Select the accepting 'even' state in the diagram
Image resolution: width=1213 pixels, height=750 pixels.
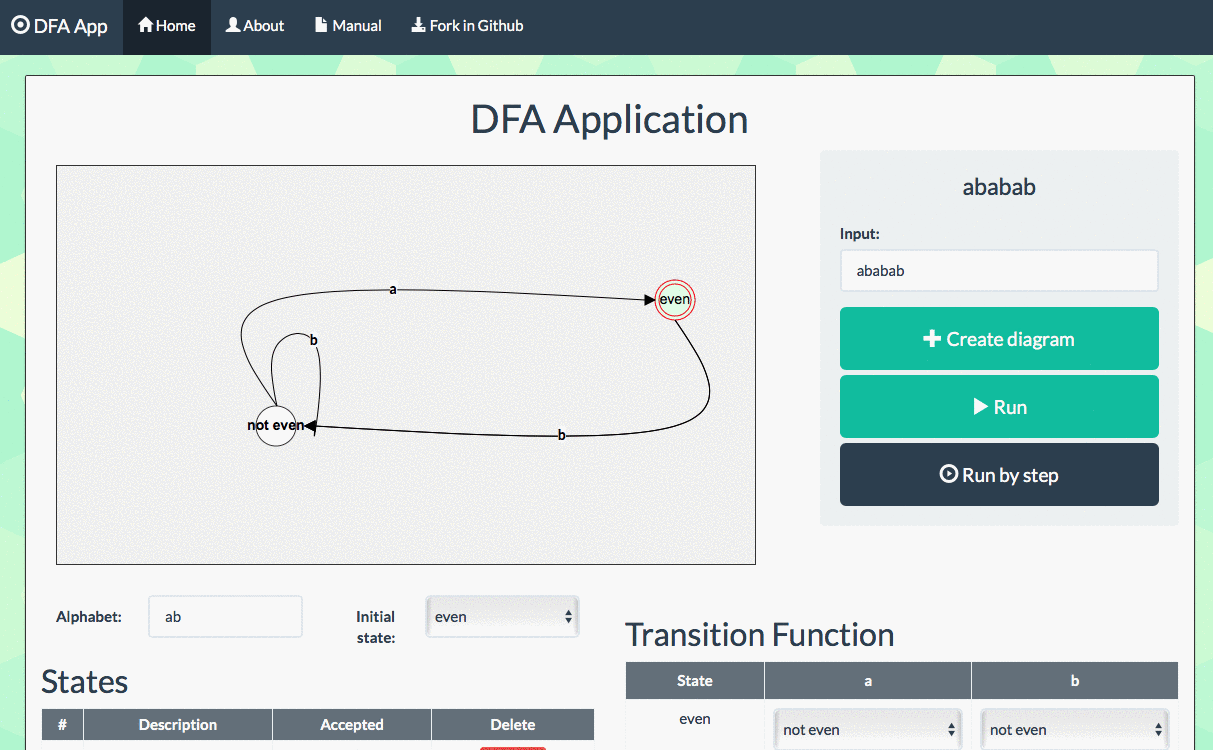point(674,299)
